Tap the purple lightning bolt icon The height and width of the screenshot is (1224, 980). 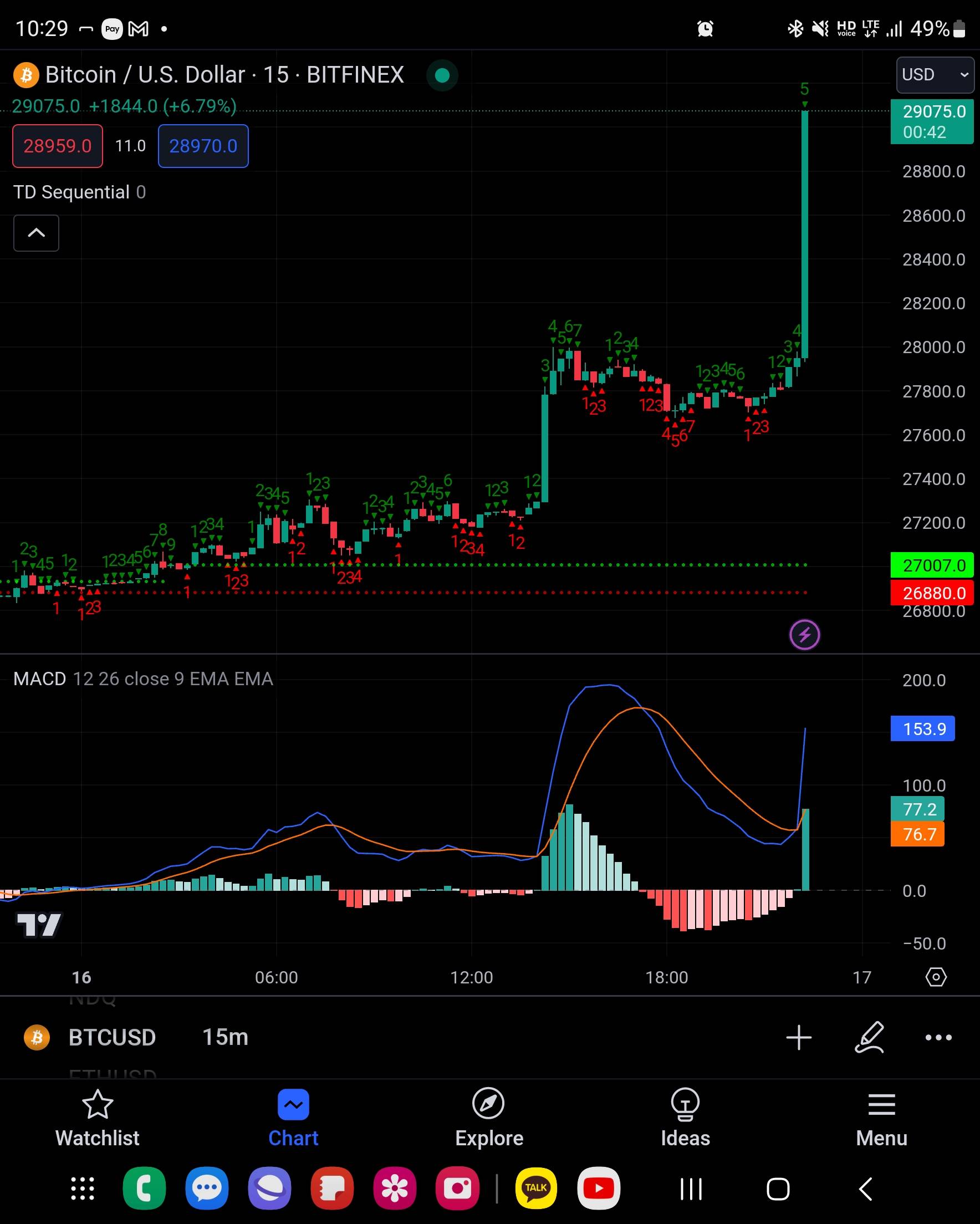(x=804, y=635)
